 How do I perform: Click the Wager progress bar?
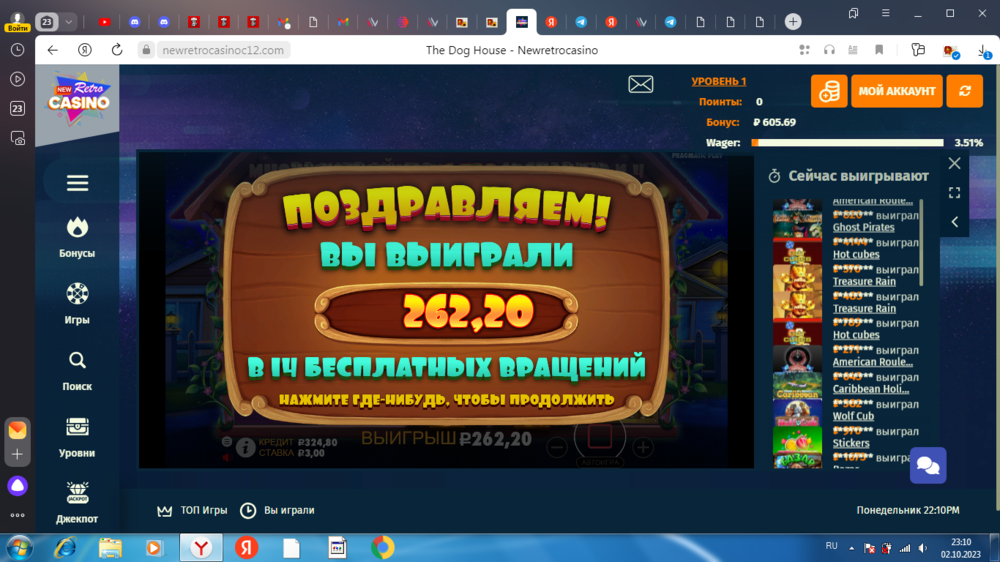click(x=847, y=143)
